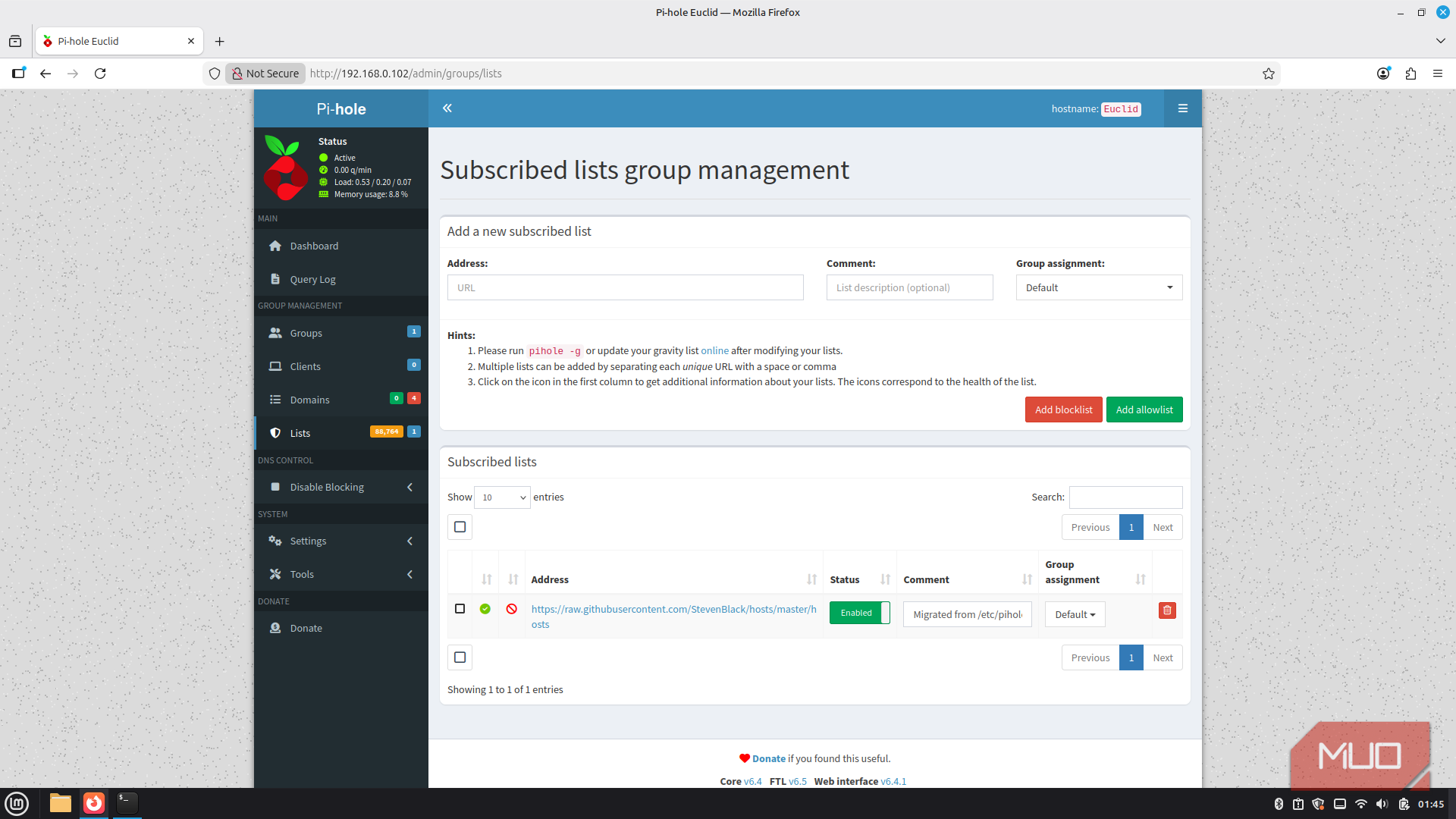The height and width of the screenshot is (819, 1456).
Task: Expand Tools submenu chevron
Action: [x=410, y=574]
